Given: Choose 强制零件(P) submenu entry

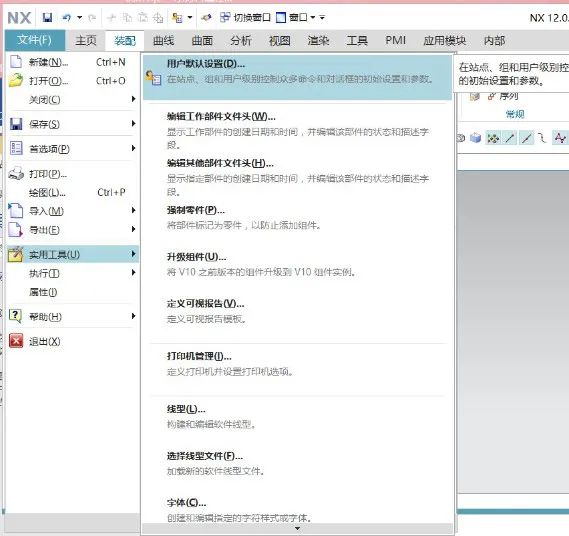Looking at the screenshot, I should pos(297,225).
